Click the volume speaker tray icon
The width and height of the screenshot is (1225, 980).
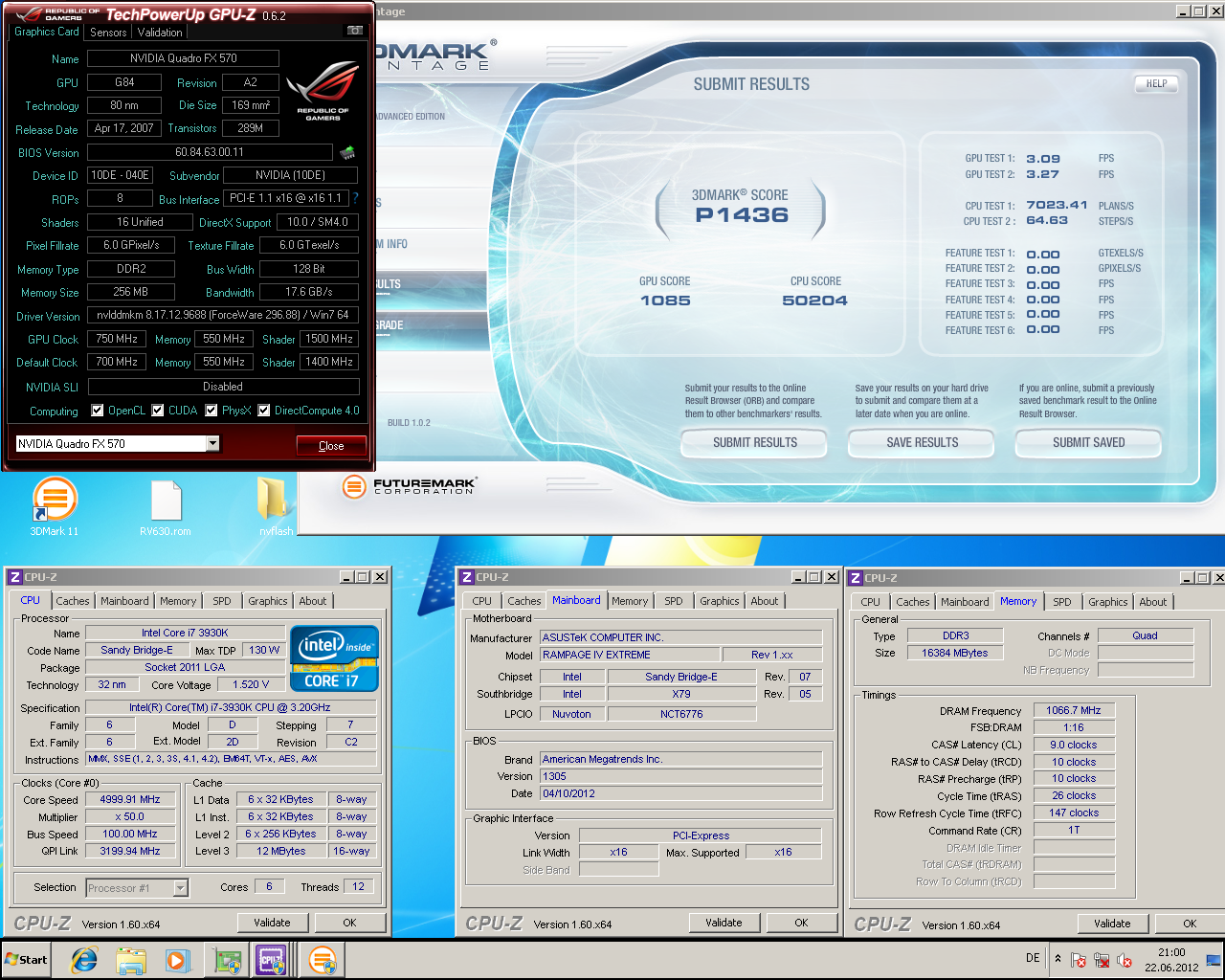[1125, 960]
